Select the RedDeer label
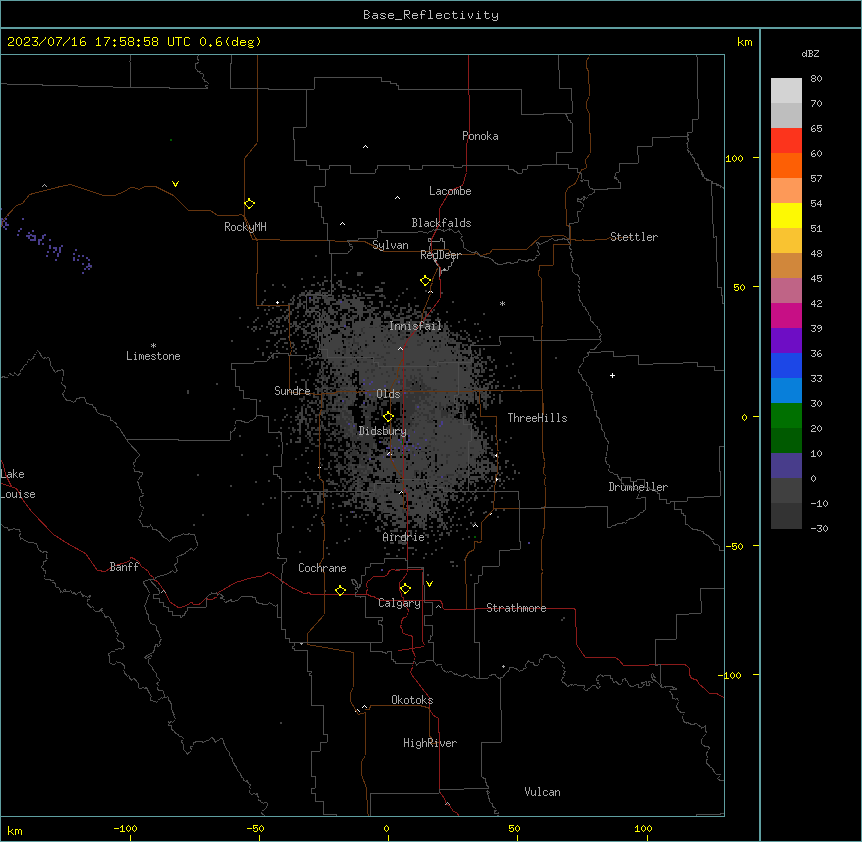 tap(440, 255)
